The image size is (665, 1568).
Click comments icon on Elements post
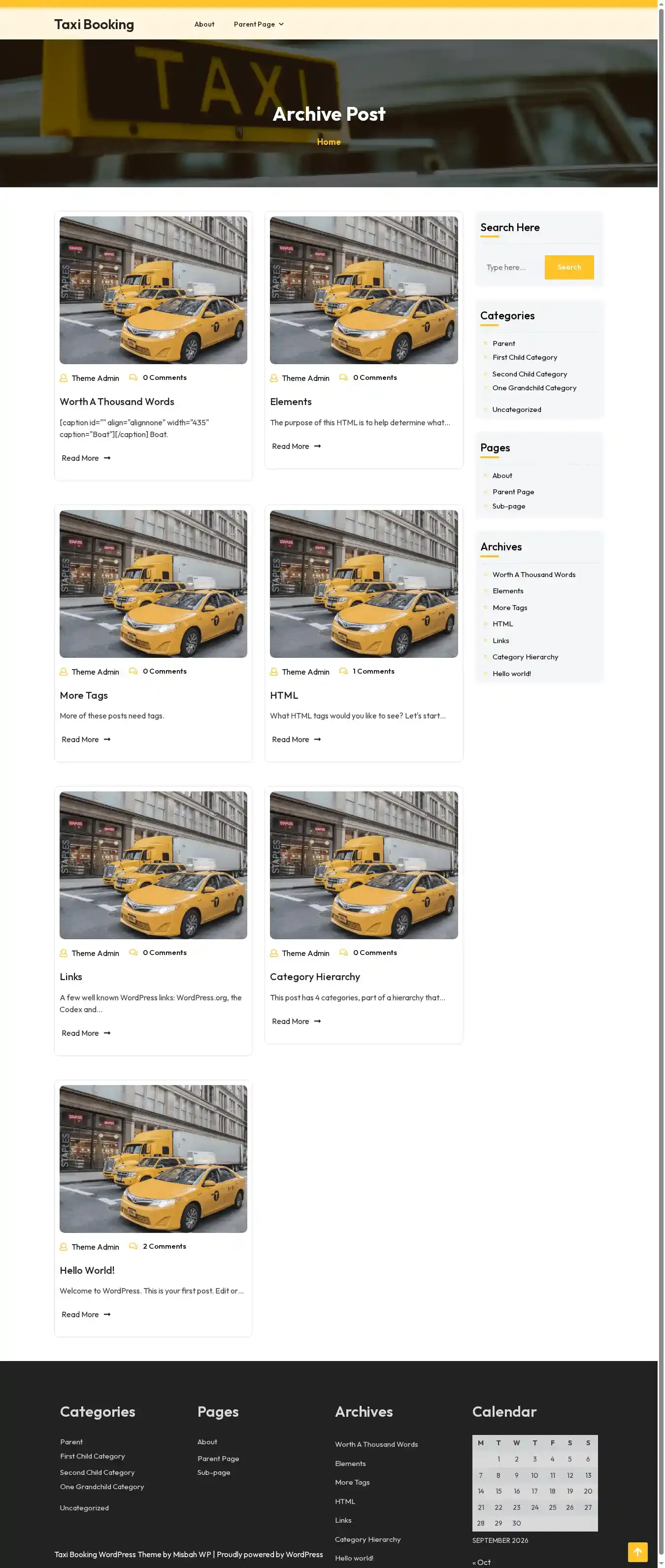click(344, 377)
